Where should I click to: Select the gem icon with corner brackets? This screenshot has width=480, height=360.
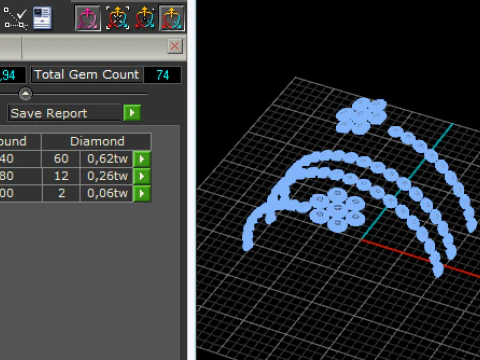[x=118, y=18]
